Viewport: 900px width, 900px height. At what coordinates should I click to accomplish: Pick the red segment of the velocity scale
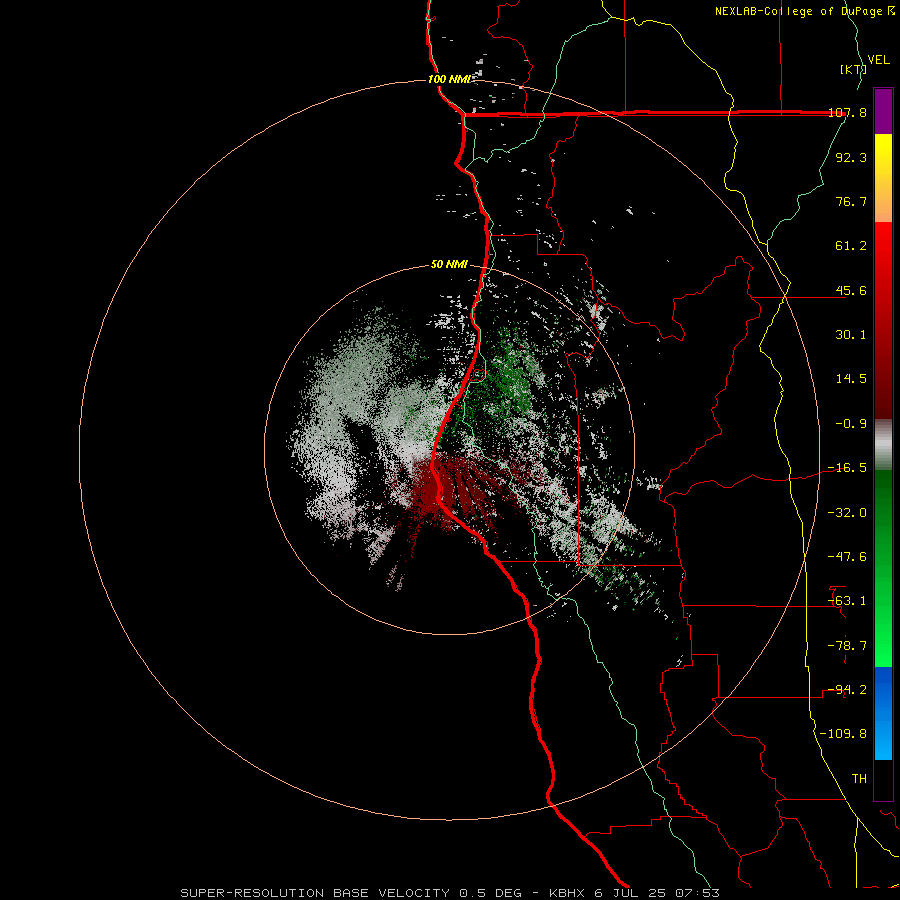tap(883, 320)
